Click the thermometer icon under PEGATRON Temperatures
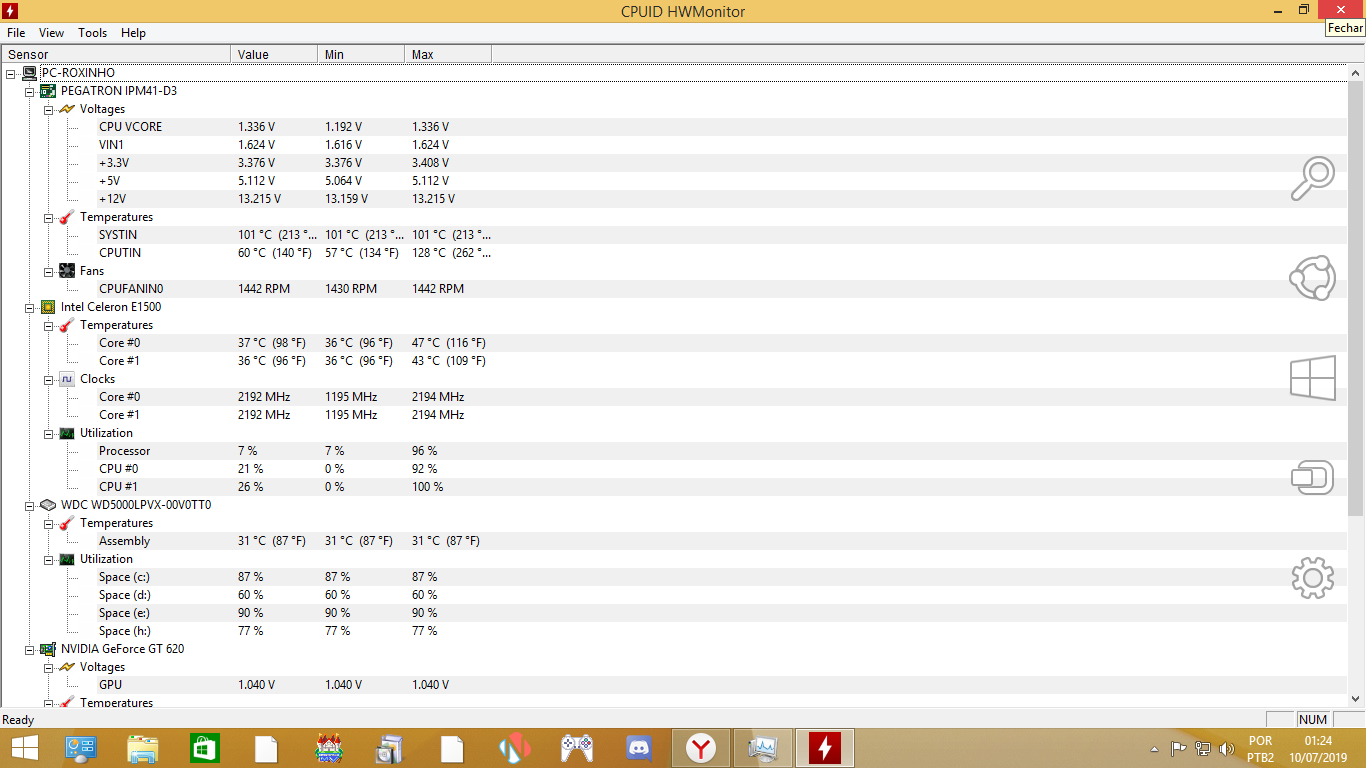Image resolution: width=1366 pixels, height=768 pixels. pyautogui.click(x=67, y=217)
